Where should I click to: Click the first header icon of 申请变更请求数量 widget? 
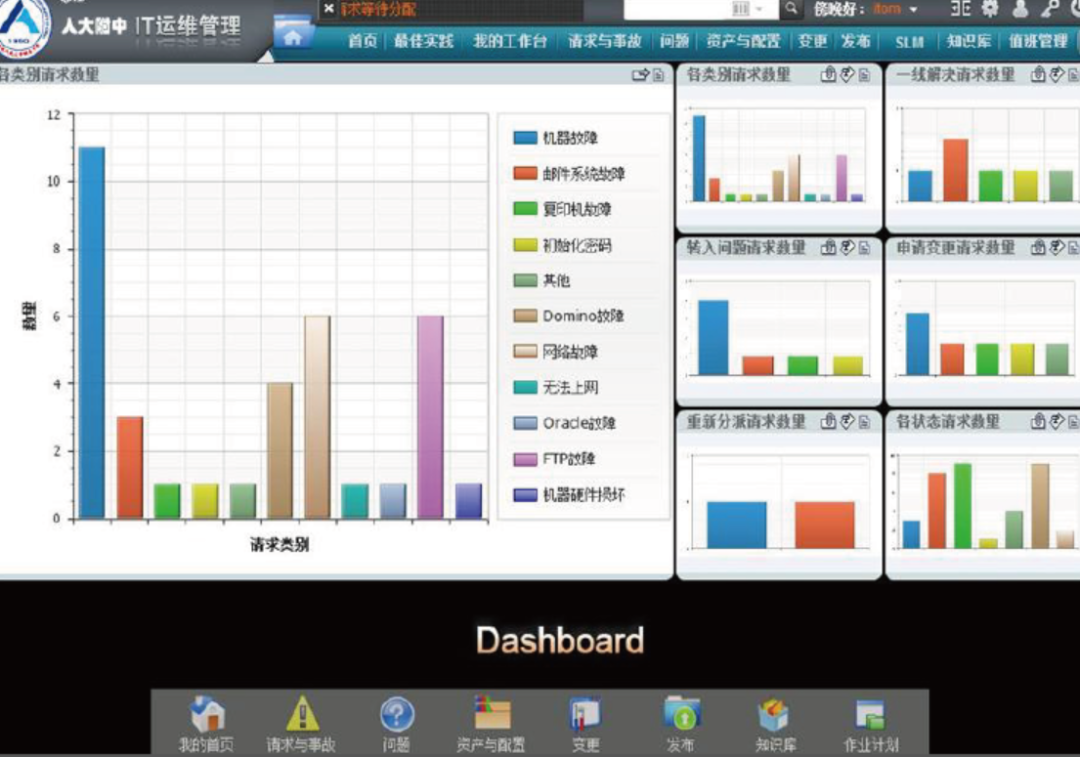(x=1038, y=247)
